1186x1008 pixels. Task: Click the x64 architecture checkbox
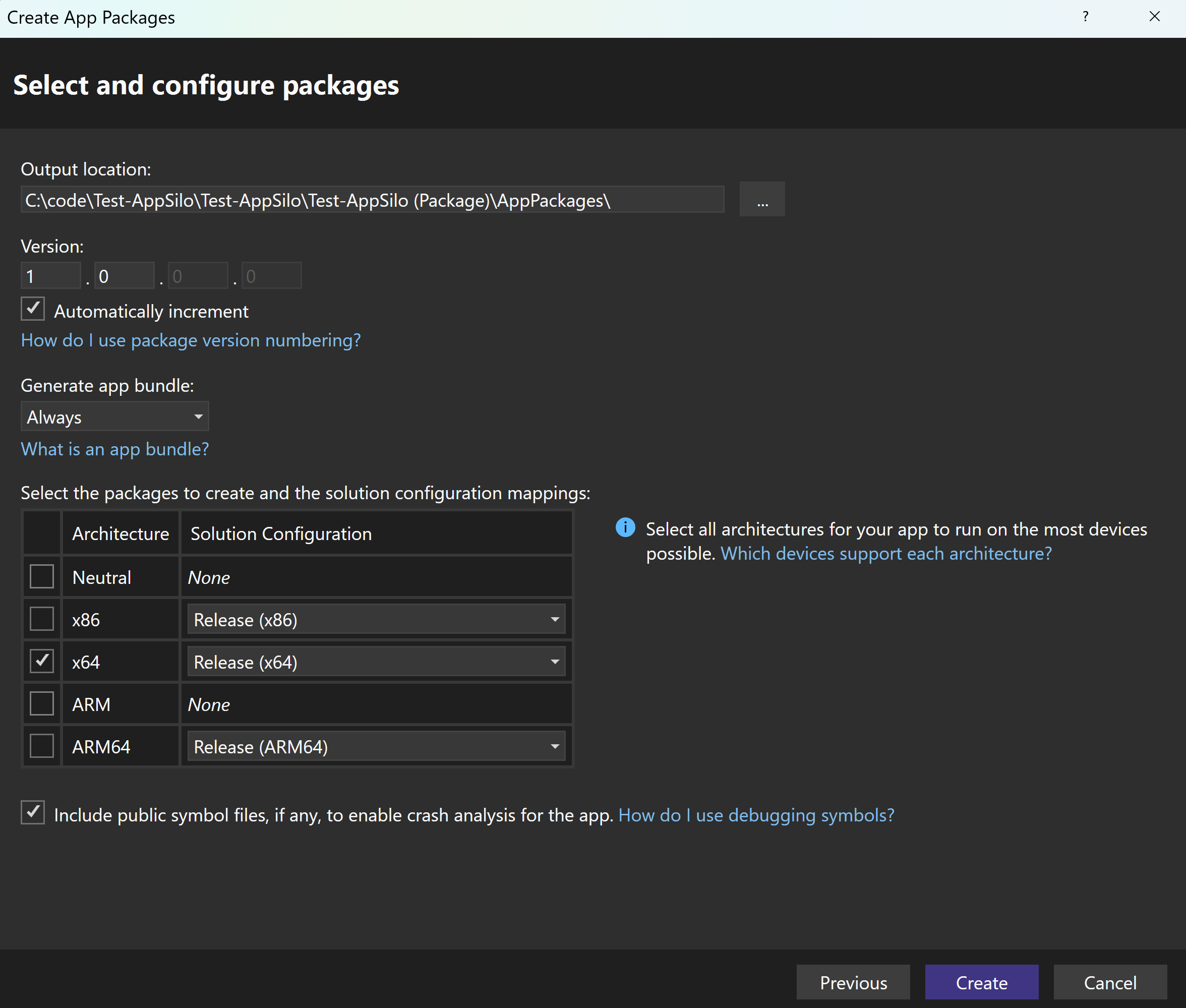click(x=41, y=662)
